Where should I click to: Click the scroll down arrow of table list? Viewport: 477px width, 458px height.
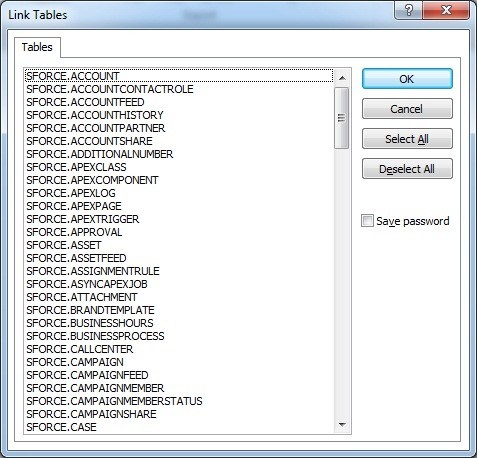342,425
